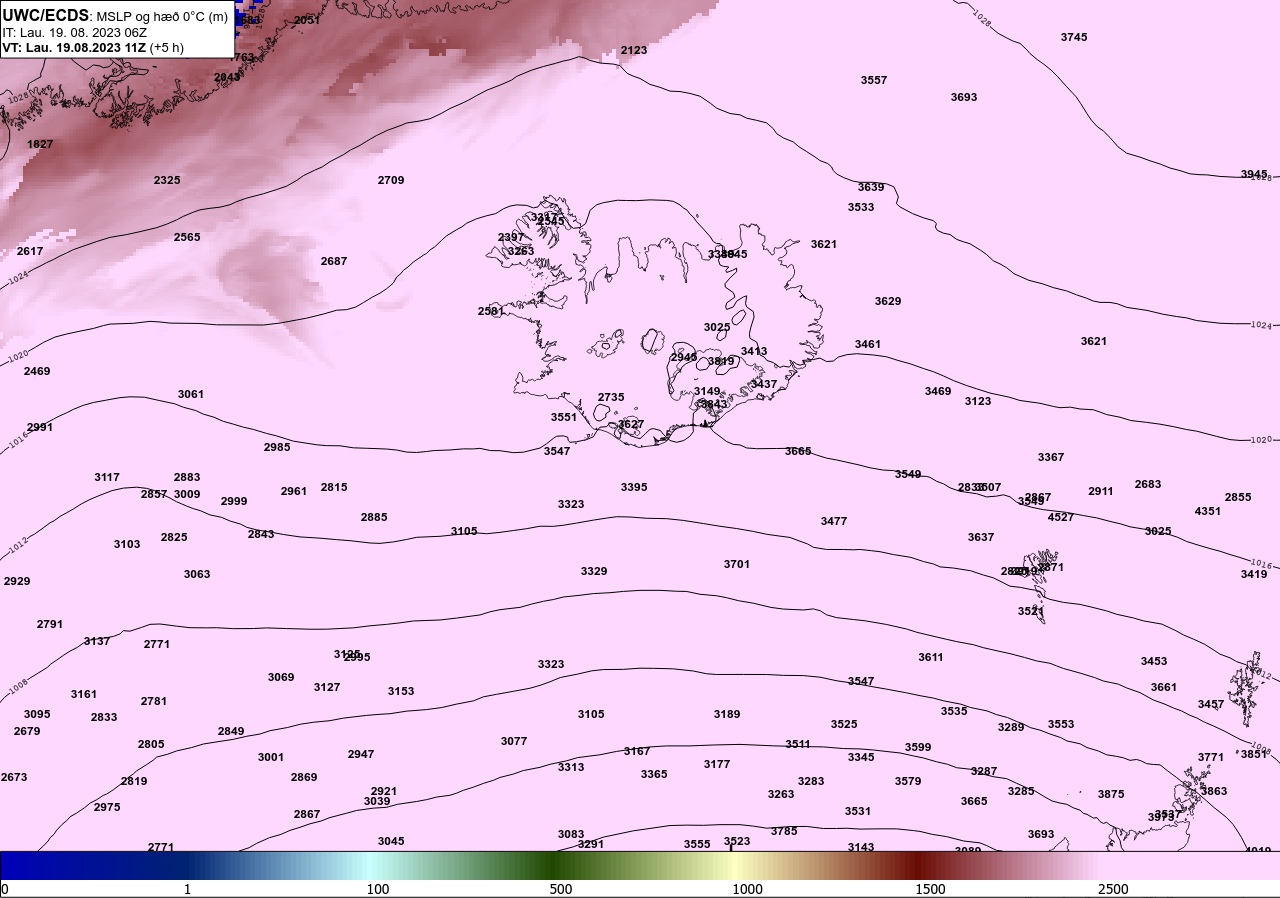Click the map value 3469
This screenshot has height=898, width=1280.
[938, 391]
